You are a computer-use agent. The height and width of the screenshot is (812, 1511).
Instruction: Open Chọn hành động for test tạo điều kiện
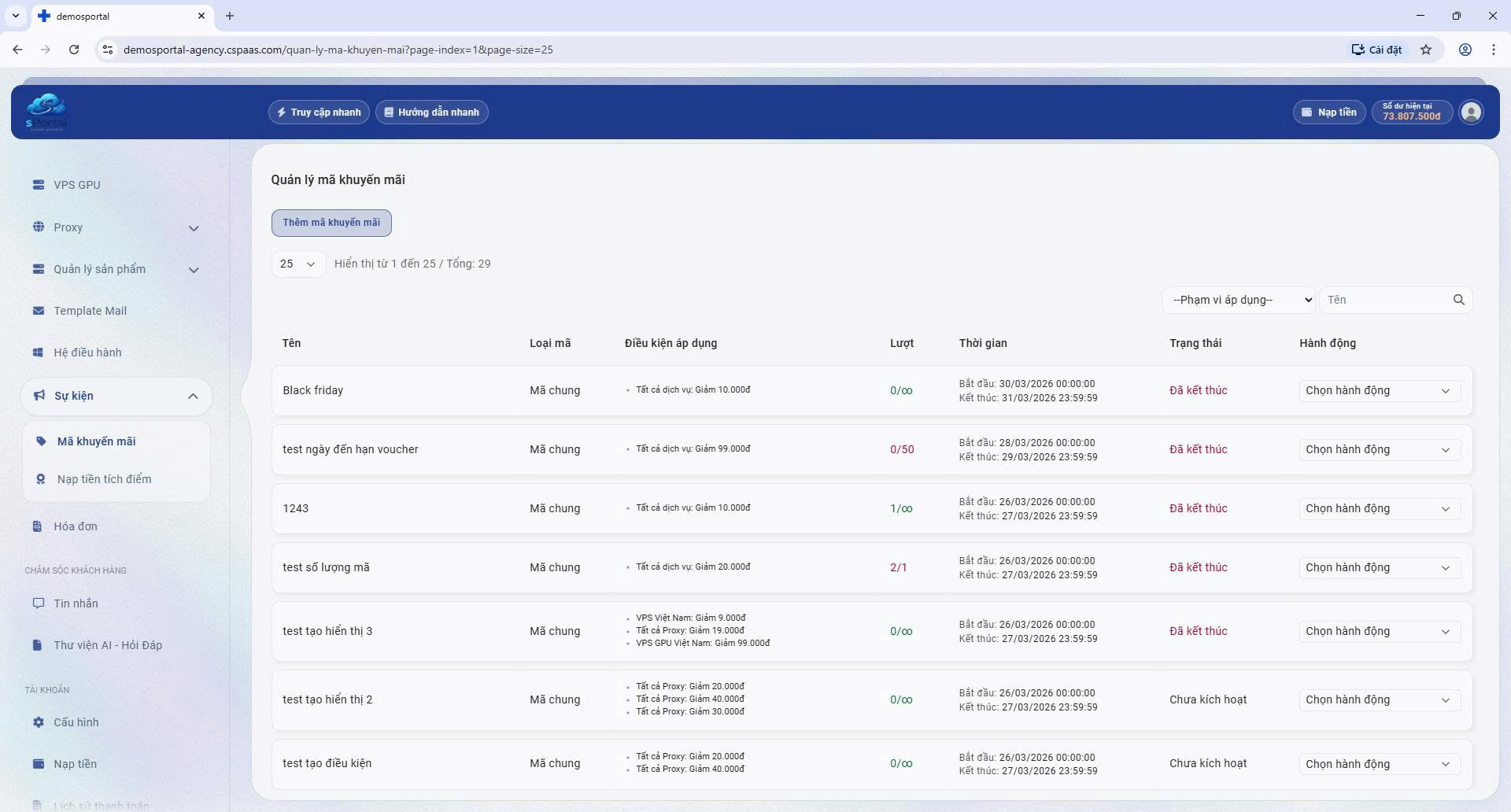(1380, 765)
